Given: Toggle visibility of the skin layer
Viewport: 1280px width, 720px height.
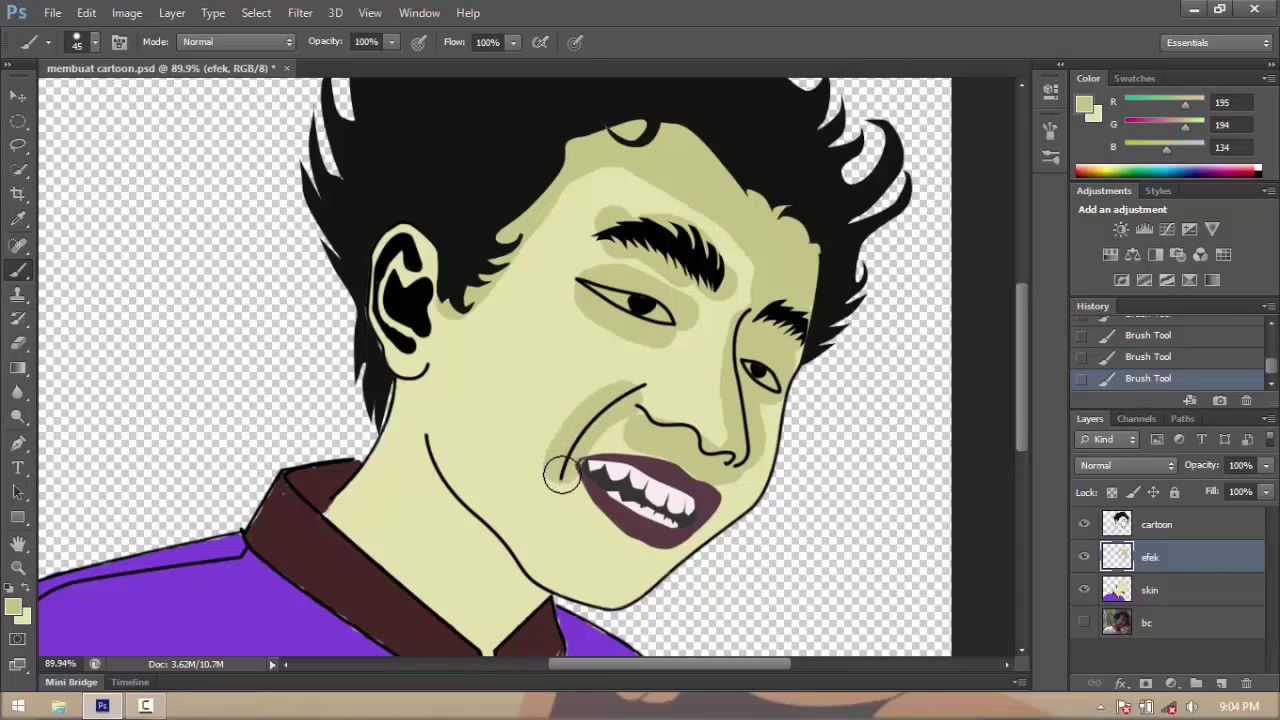Looking at the screenshot, I should (1084, 590).
